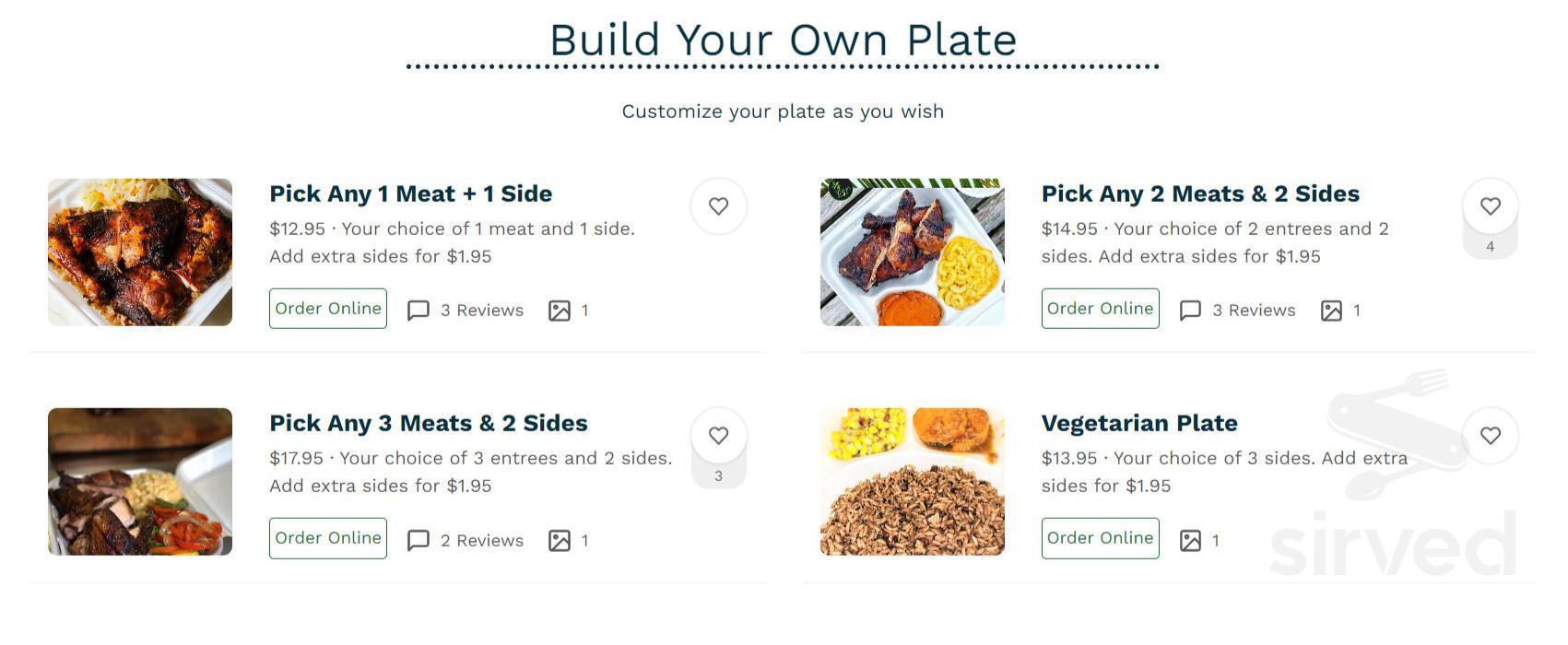
Task: Click Order Online for Vegetarian Plate
Action: (1100, 538)
